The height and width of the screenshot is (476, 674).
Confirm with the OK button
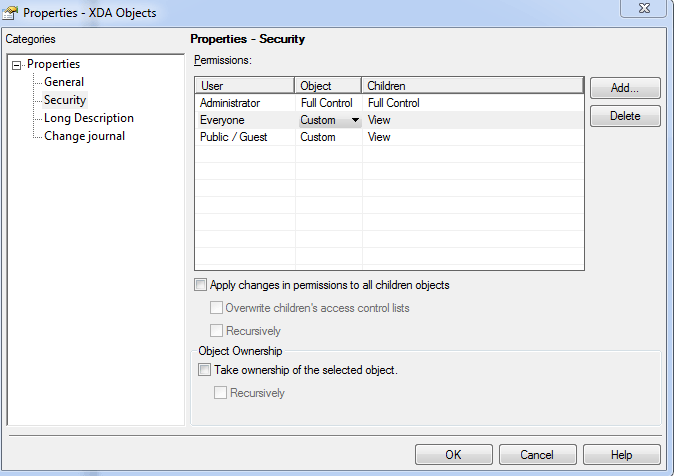click(453, 454)
